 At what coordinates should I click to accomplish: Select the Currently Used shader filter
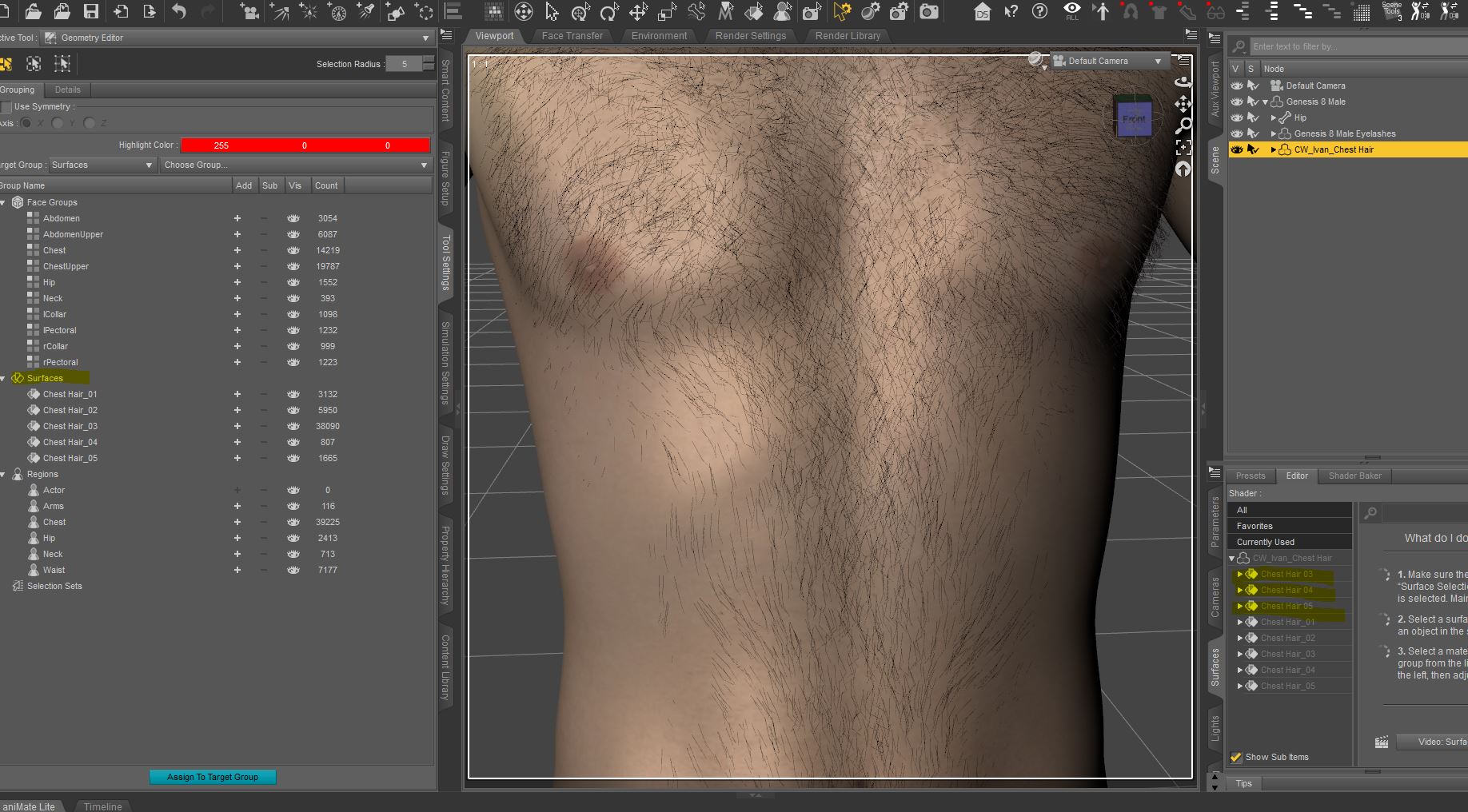coord(1289,542)
